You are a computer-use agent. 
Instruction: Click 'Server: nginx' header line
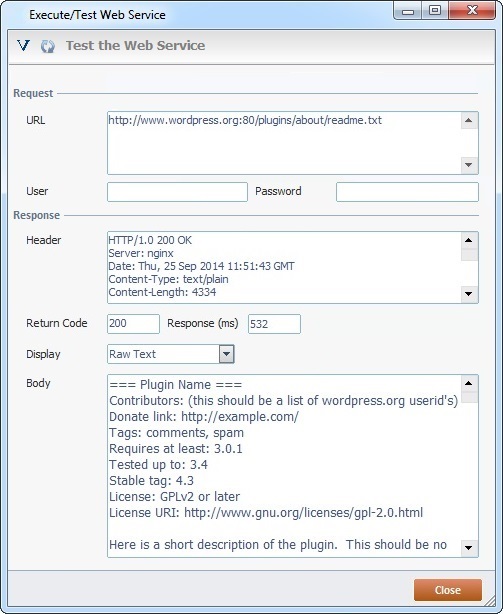141,253
